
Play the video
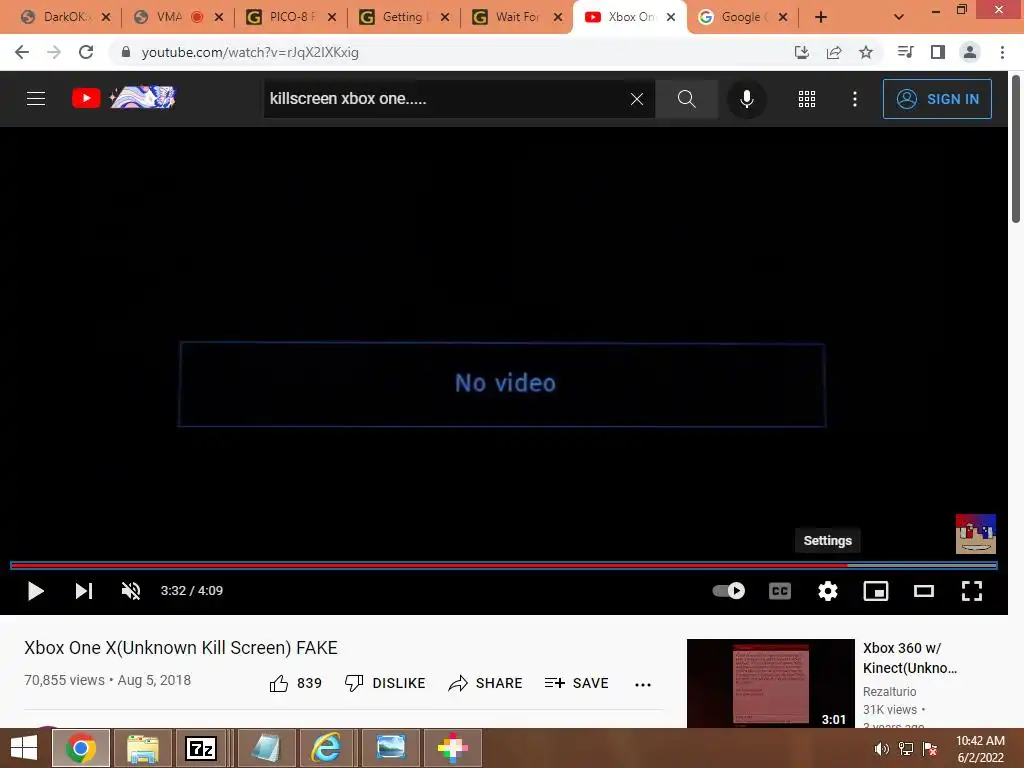(35, 591)
